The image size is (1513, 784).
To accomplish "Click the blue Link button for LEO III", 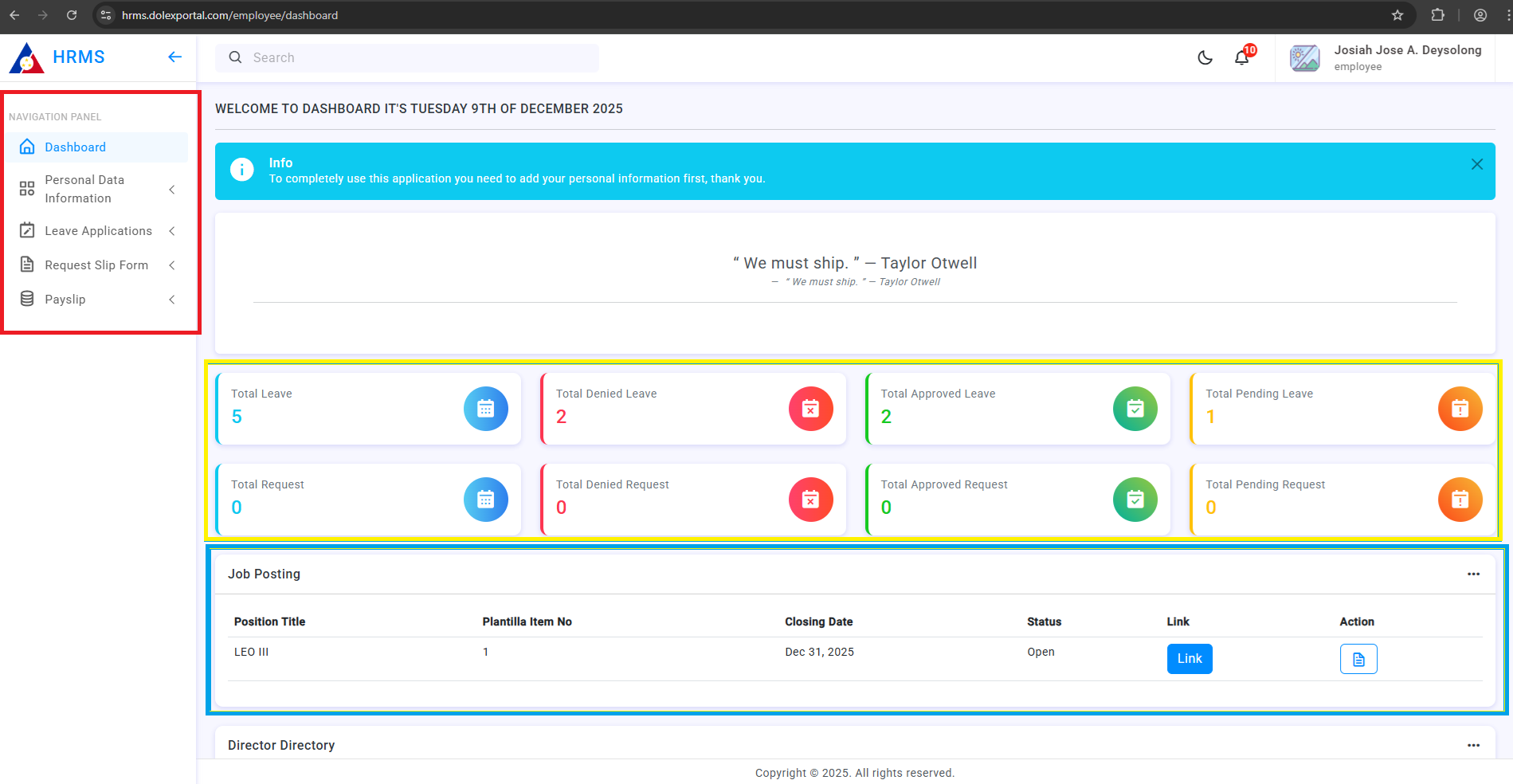I will pyautogui.click(x=1189, y=659).
